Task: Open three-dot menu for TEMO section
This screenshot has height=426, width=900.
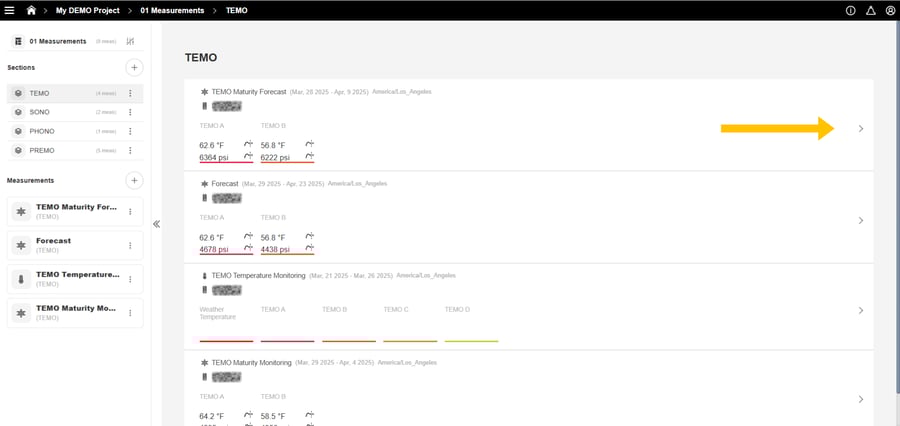Action: [130, 93]
